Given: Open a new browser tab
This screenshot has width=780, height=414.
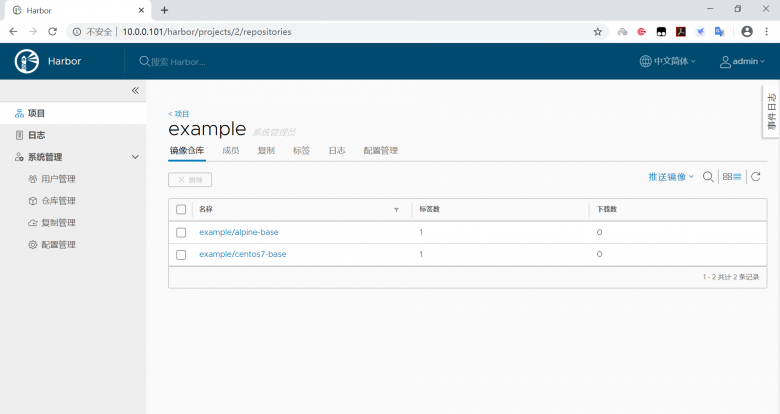Looking at the screenshot, I should click(165, 10).
